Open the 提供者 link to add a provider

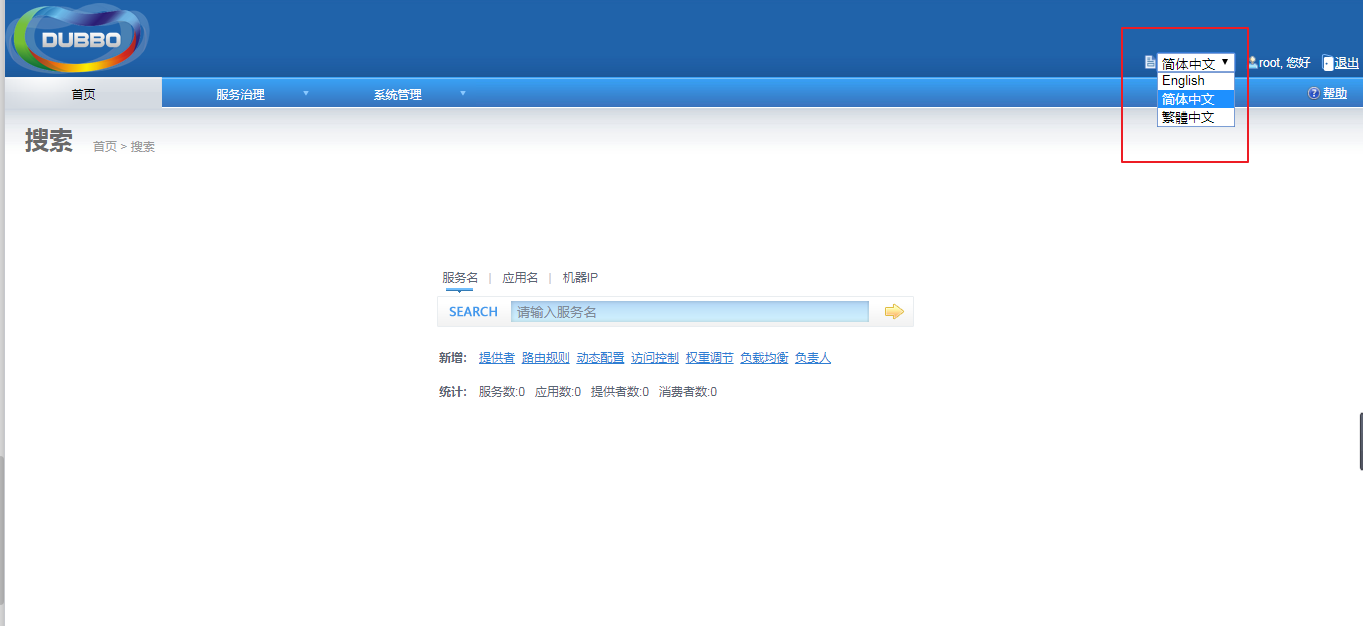(496, 356)
